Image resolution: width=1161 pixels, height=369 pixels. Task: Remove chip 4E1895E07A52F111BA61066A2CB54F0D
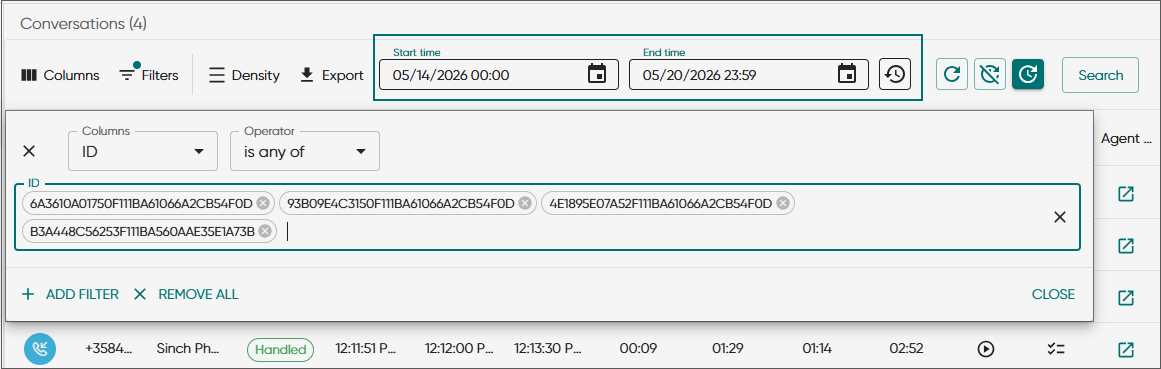(x=783, y=203)
